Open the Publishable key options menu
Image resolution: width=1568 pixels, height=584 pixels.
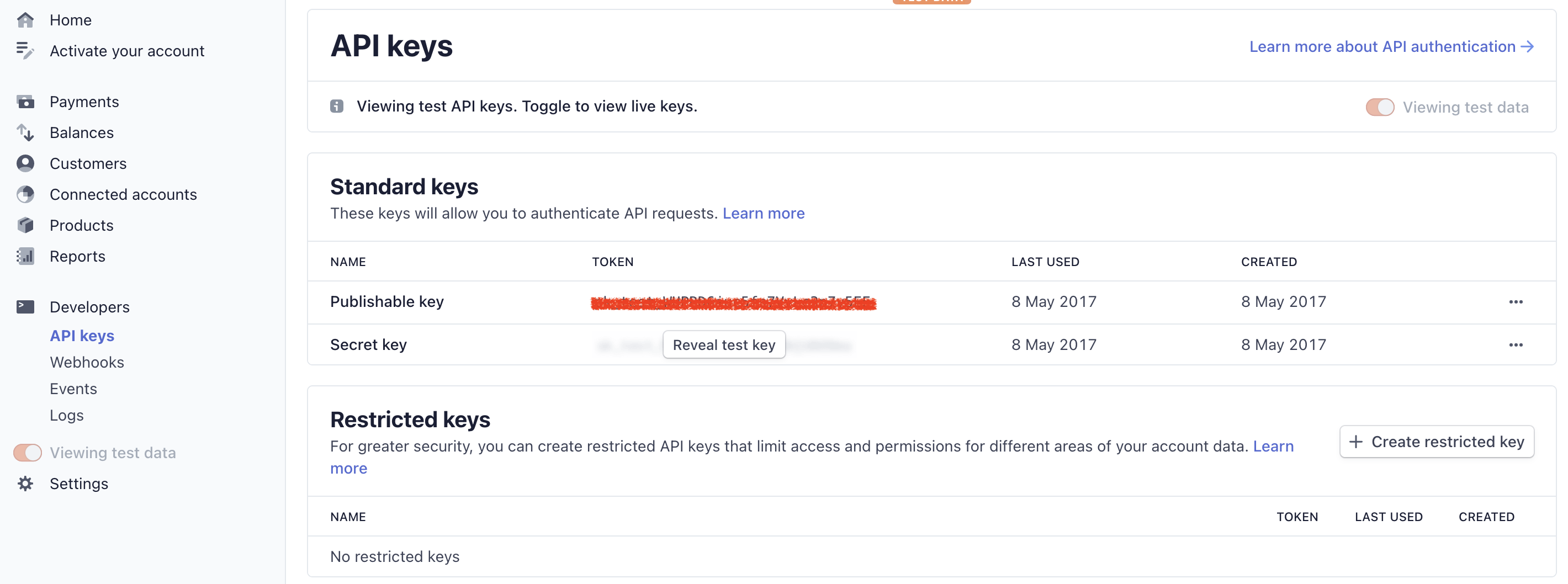click(1516, 302)
